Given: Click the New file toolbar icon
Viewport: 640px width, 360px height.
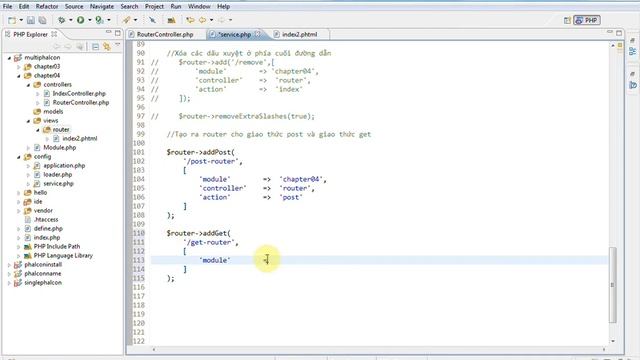Looking at the screenshot, I should (12, 20).
